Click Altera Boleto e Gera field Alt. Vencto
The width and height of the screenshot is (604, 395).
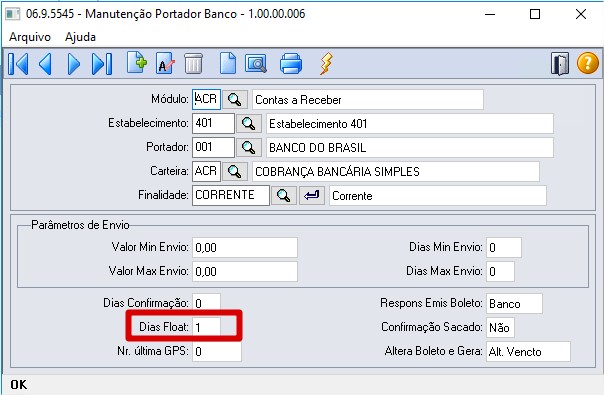pyautogui.click(x=528, y=351)
